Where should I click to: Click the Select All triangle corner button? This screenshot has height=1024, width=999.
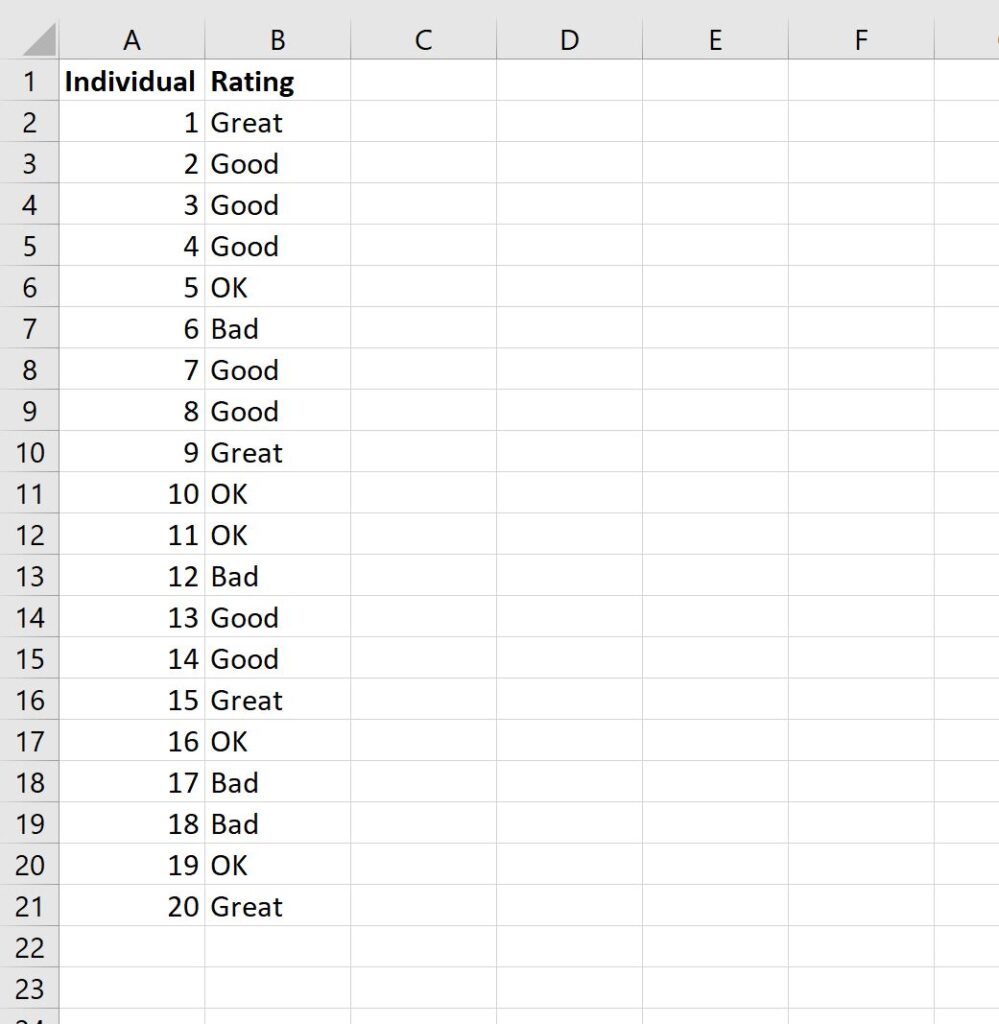pos(32,40)
